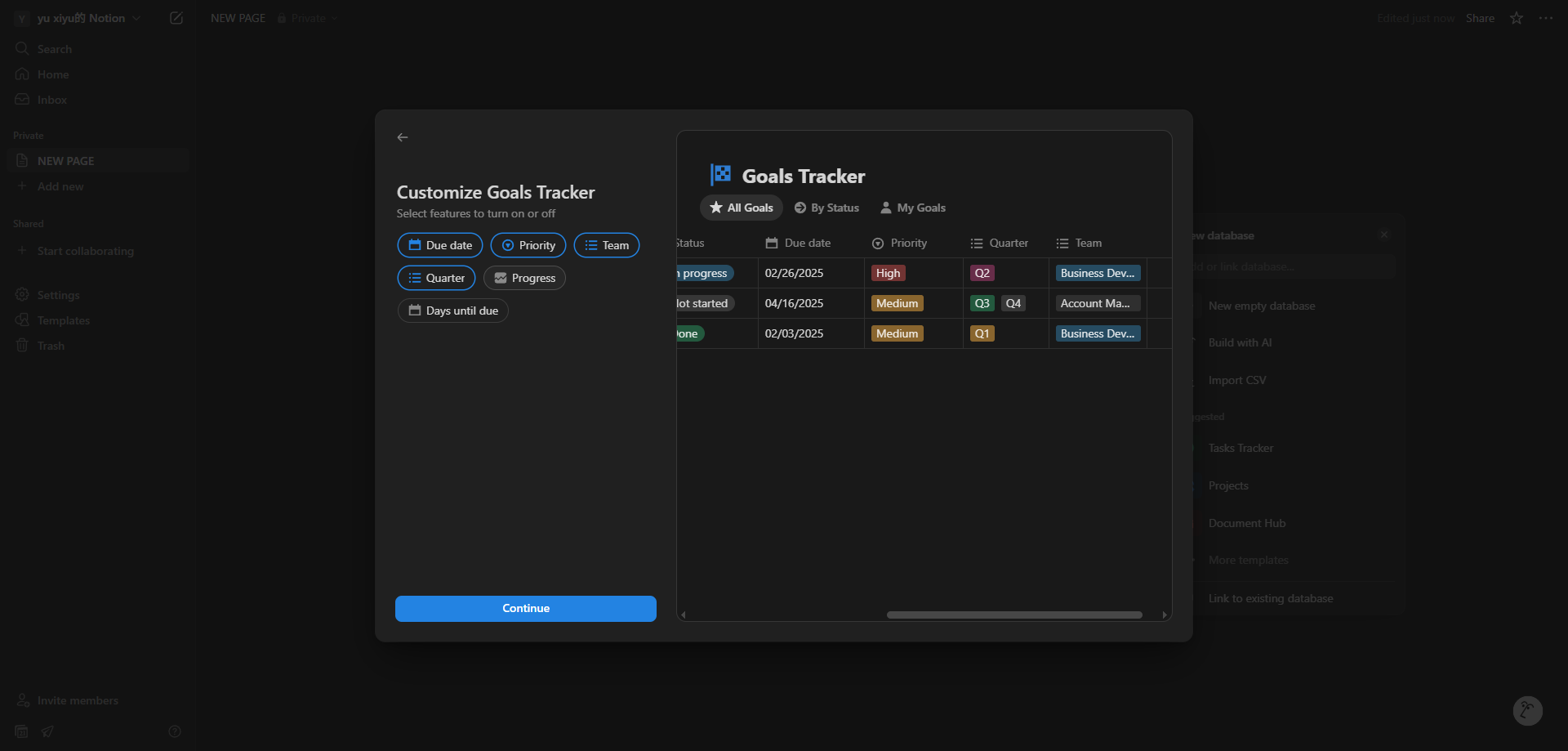Screen dimensions: 1568x751
Task: Click Add new in the sidebar
Action: [98, 186]
